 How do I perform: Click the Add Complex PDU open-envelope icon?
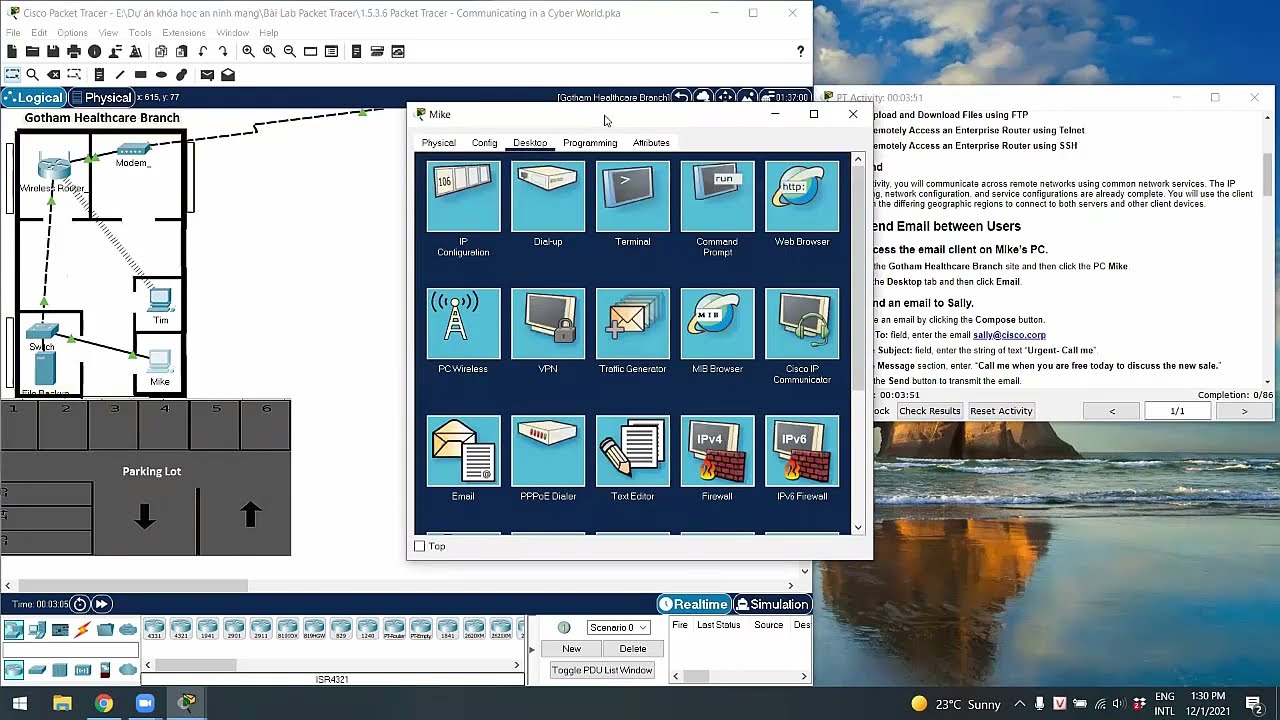coord(228,74)
